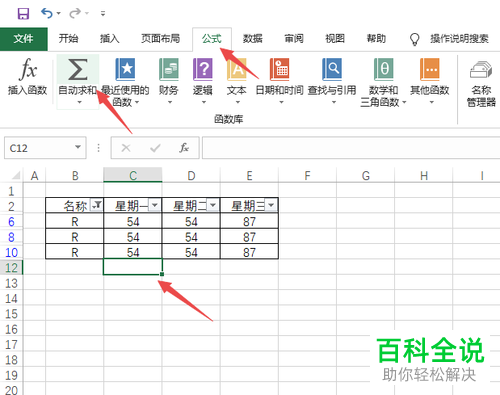This screenshot has width=500, height=395.
Task: Expand the 财务 dropdown arrow
Action: click(x=170, y=102)
